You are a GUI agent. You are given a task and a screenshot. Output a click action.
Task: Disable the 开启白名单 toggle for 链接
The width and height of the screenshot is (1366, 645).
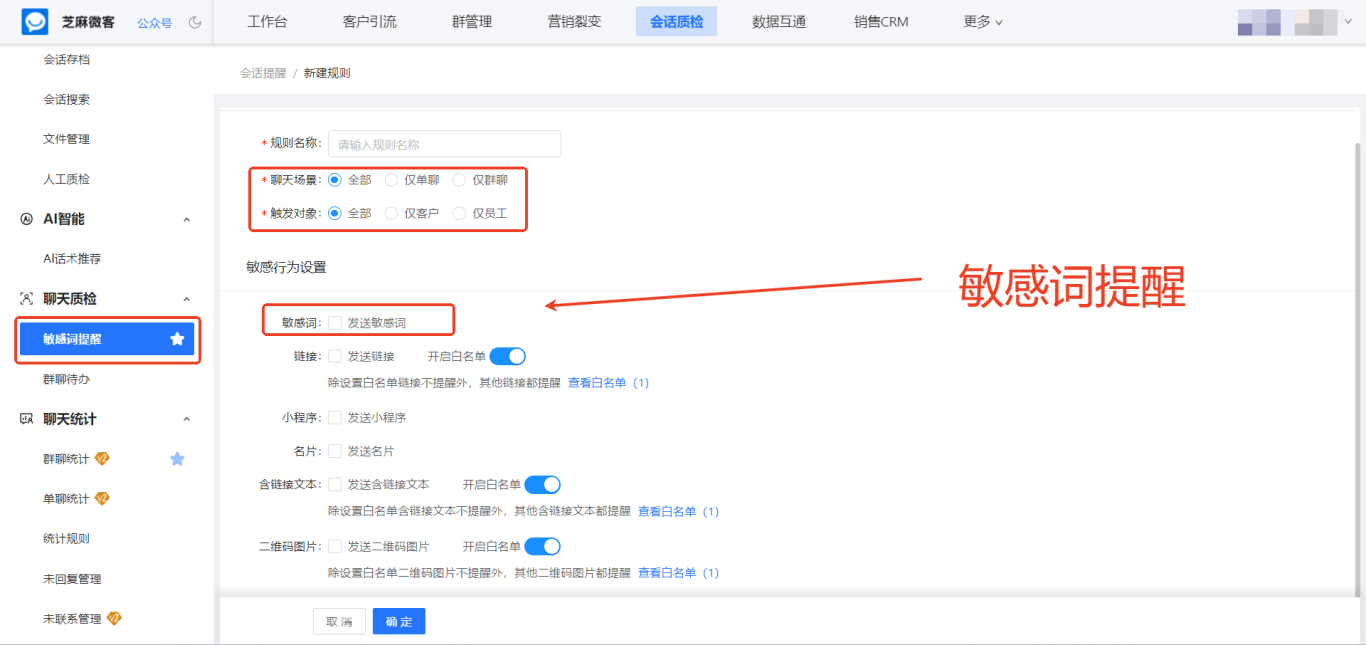[509, 355]
